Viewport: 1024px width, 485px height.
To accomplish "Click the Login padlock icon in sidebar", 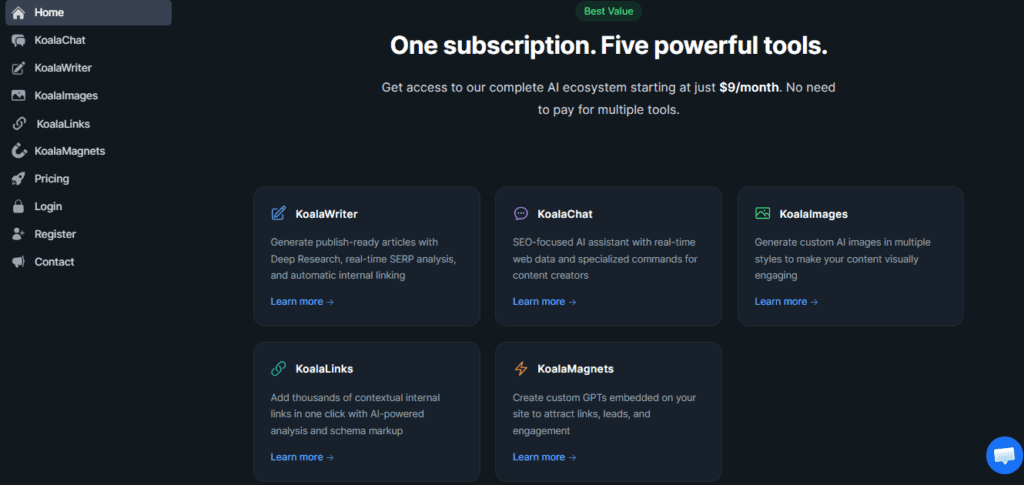I will (x=18, y=207).
